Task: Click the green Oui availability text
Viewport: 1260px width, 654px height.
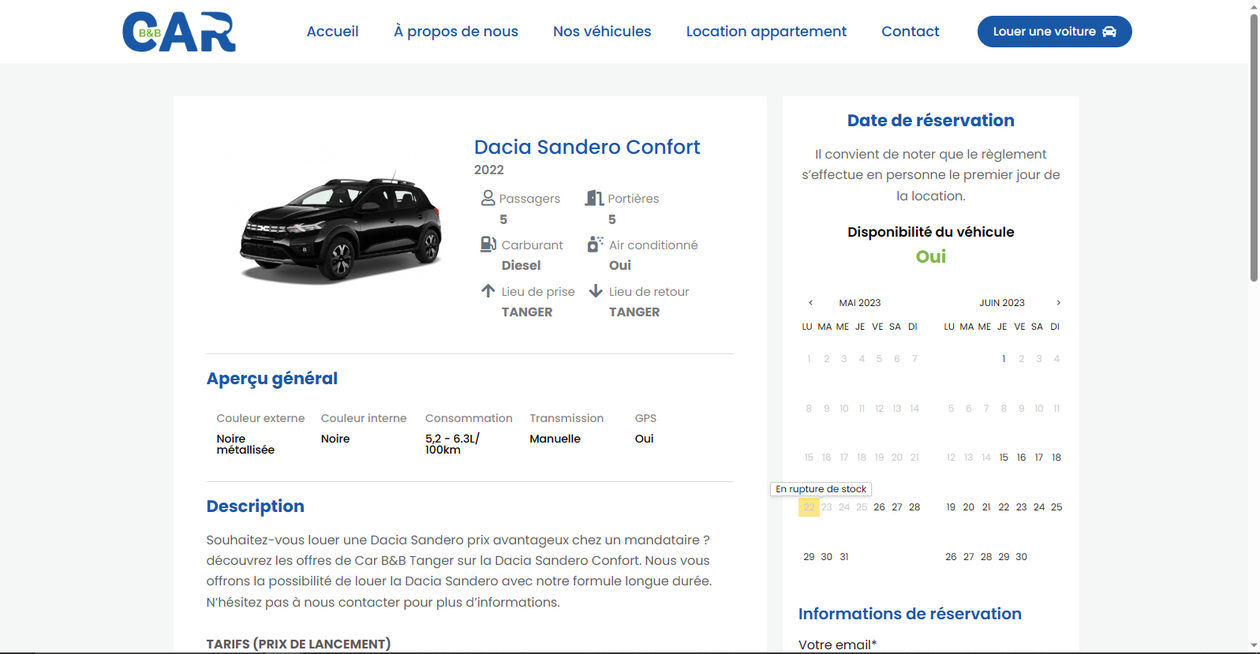Action: pyautogui.click(x=931, y=256)
